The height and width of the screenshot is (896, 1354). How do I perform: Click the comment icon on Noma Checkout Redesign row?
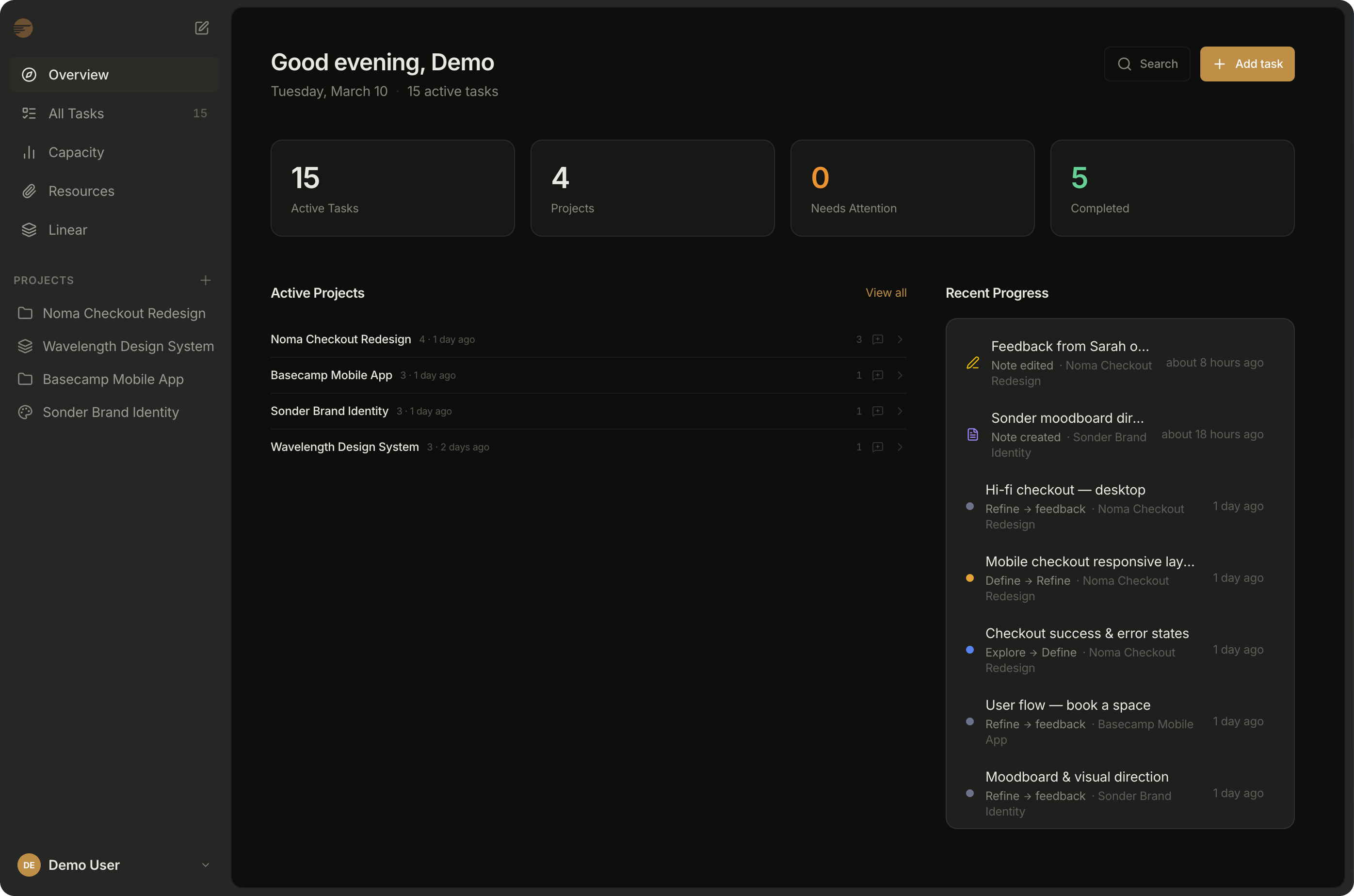click(x=878, y=339)
